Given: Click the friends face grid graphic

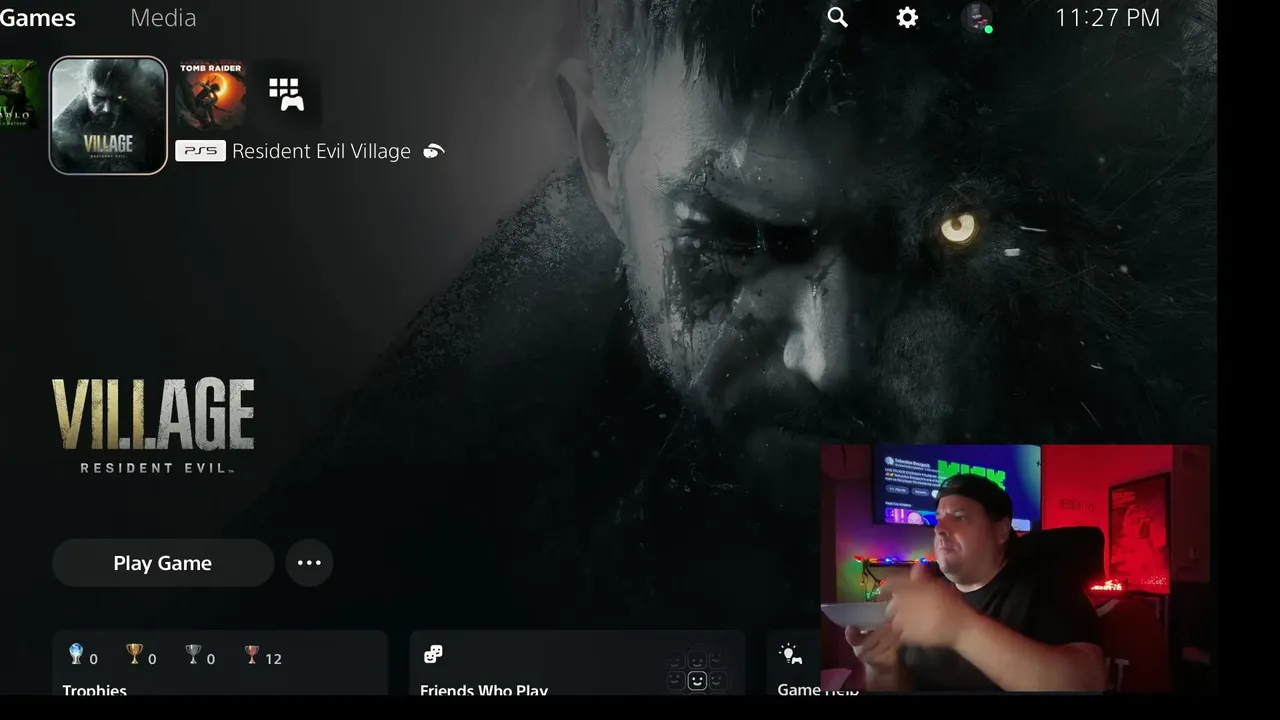Looking at the screenshot, I should tap(697, 671).
